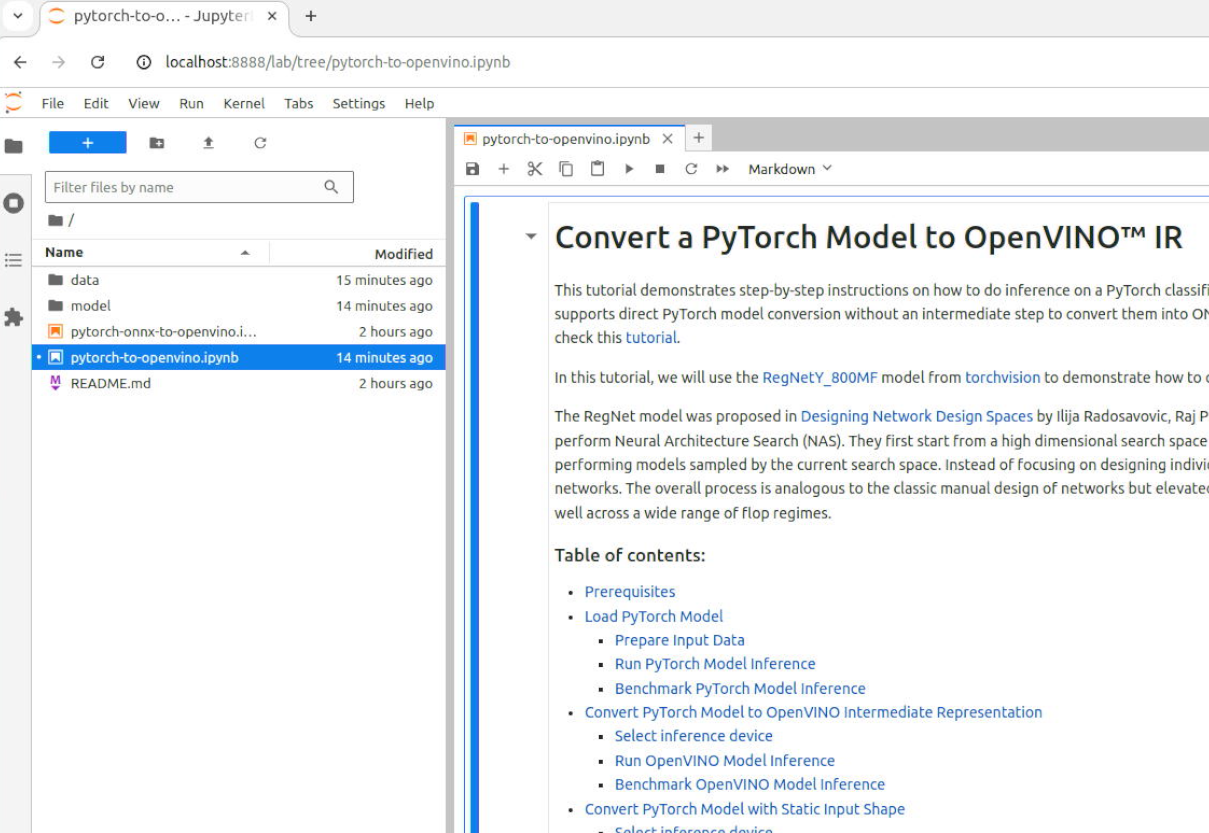Restart kernel and run all cells
Viewport: 1209px width, 833px height.
[722, 169]
